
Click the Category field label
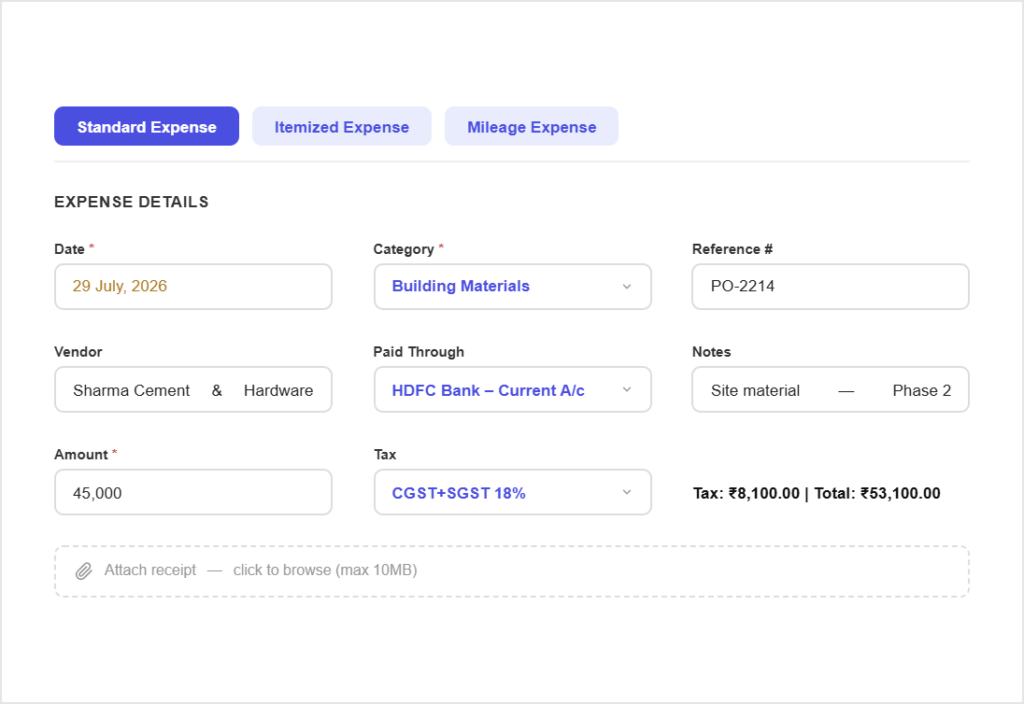pos(404,249)
